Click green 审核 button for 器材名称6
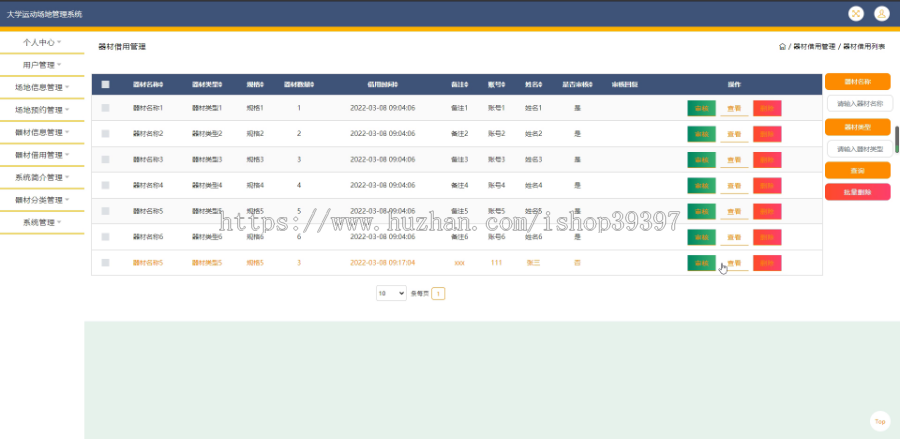Screen dimensions: 900x439 tap(701, 237)
